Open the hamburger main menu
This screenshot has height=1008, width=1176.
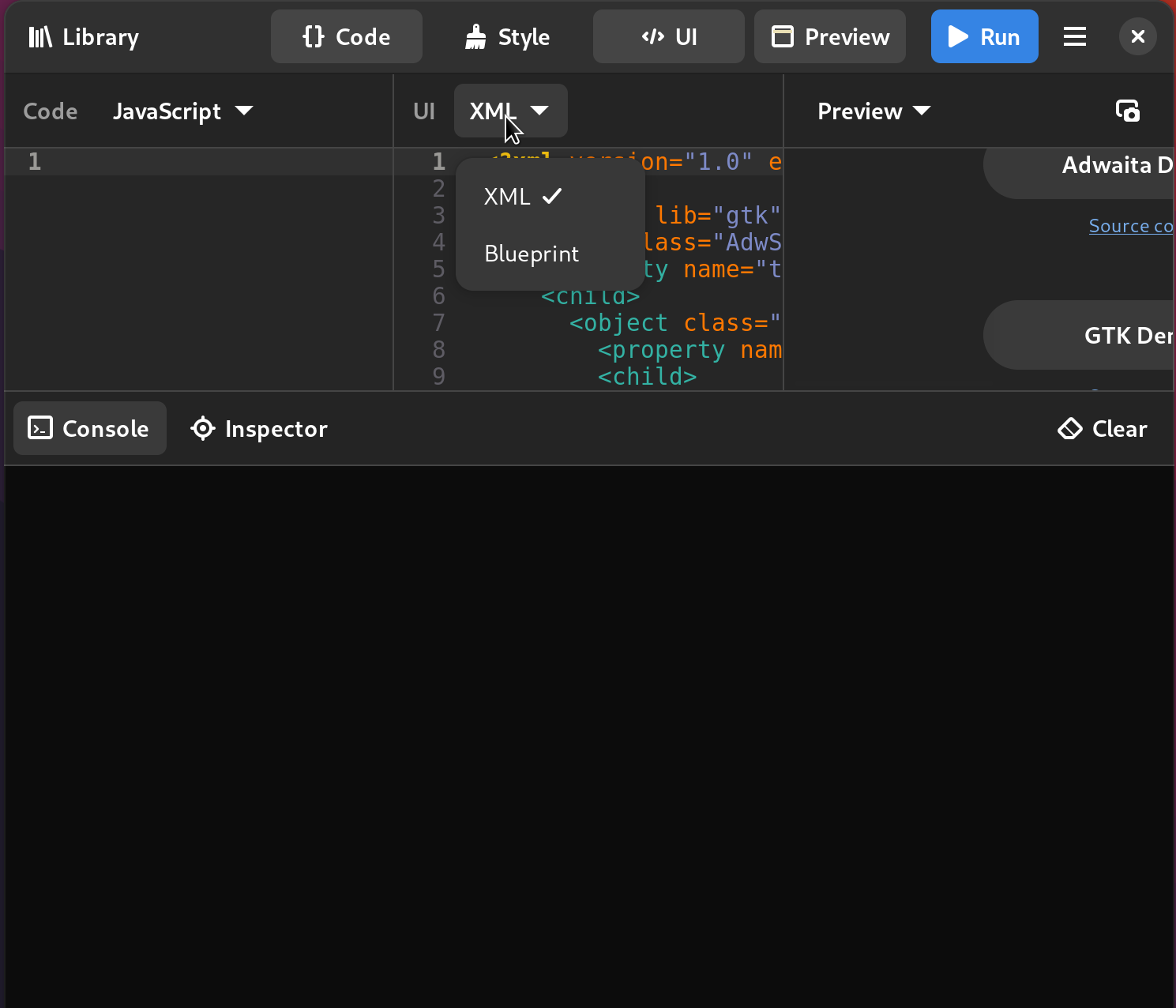pyautogui.click(x=1074, y=36)
